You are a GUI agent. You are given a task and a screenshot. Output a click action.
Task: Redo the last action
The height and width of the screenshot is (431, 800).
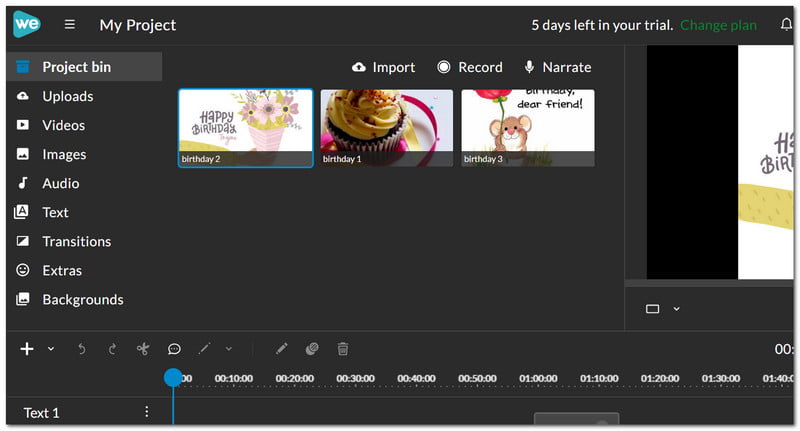coord(112,349)
